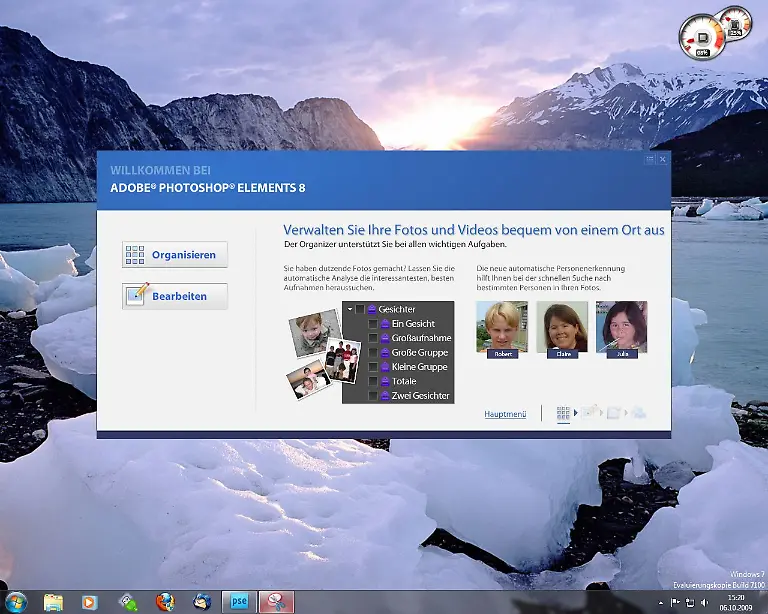Click the cloud icon at the row's end
Viewport: 768px width, 614px height.
(637, 412)
